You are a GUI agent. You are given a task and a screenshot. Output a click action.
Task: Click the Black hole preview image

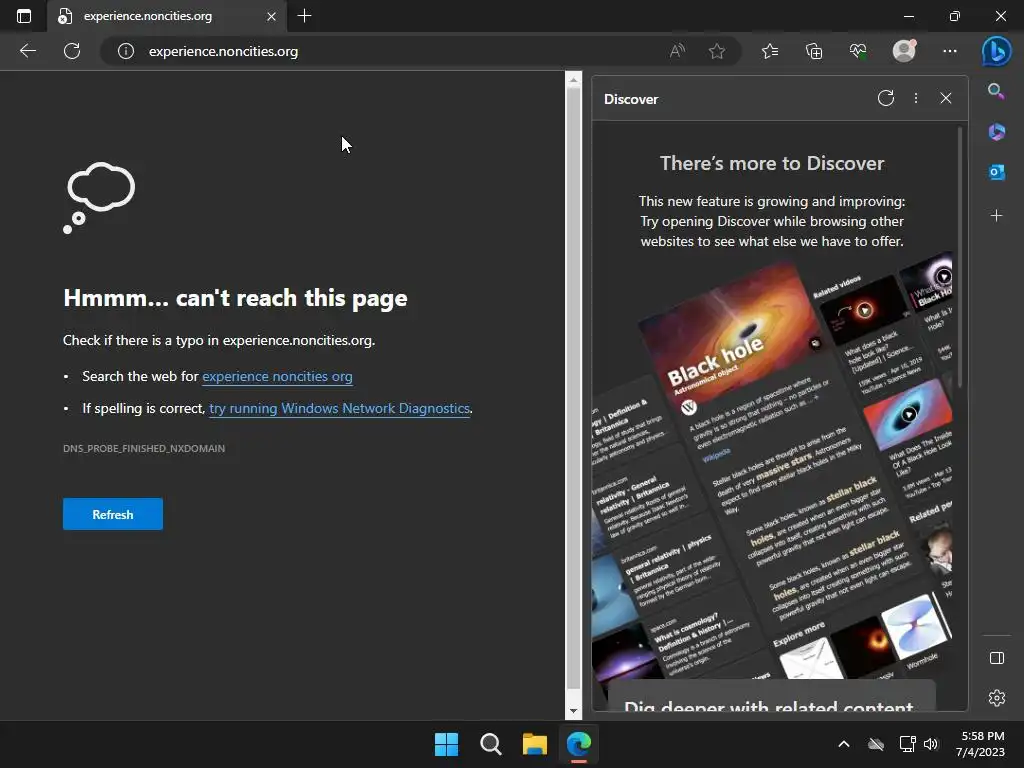tap(728, 332)
